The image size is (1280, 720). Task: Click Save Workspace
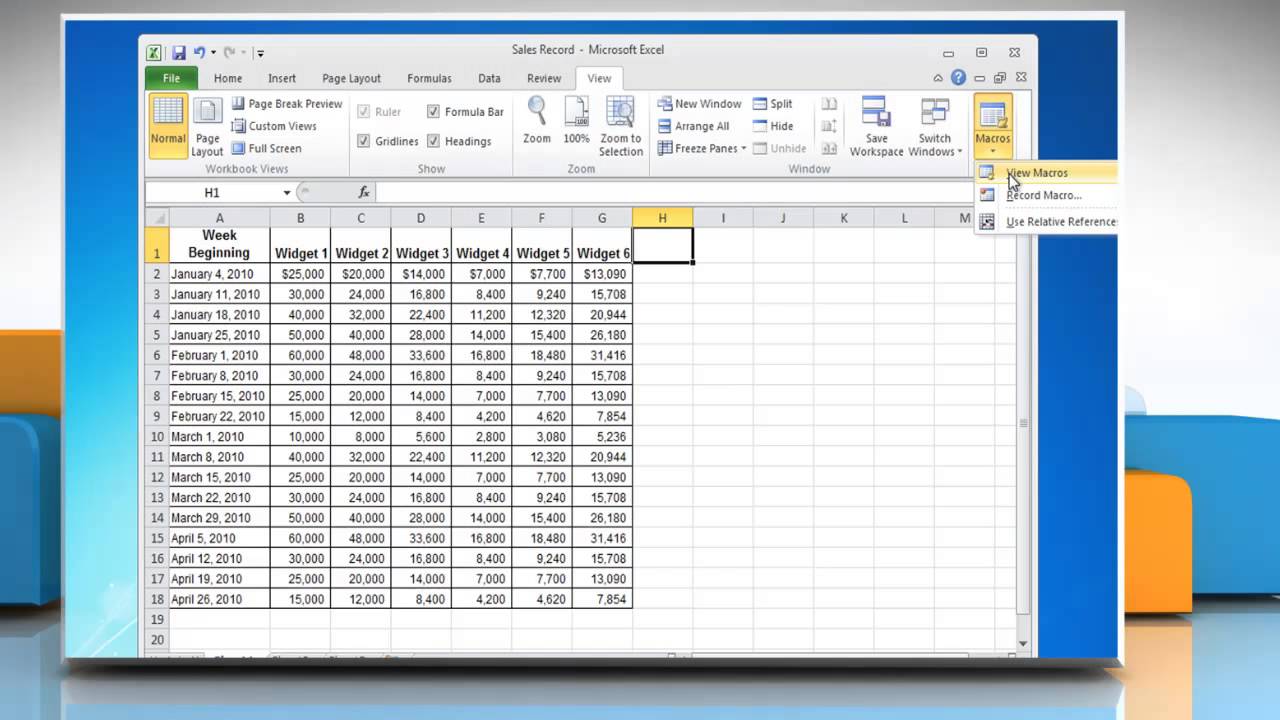[876, 126]
